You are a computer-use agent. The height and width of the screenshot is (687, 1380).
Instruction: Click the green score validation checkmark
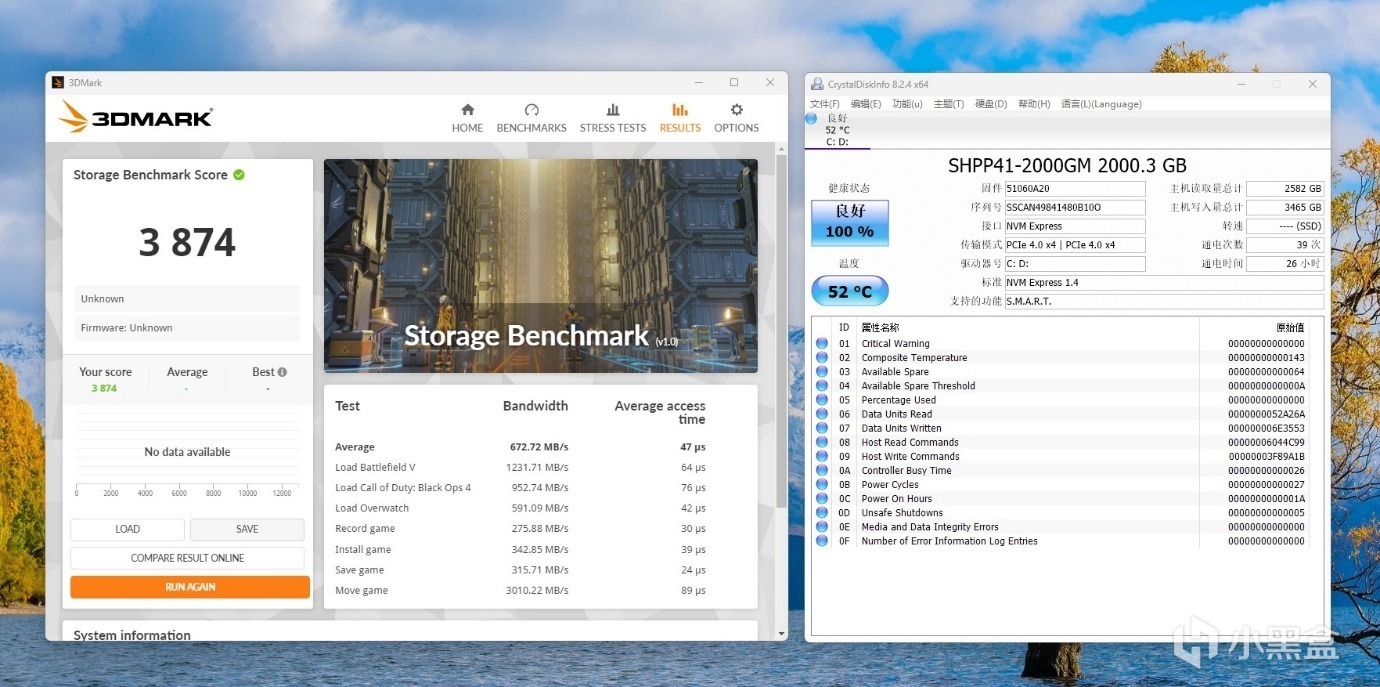coord(239,175)
